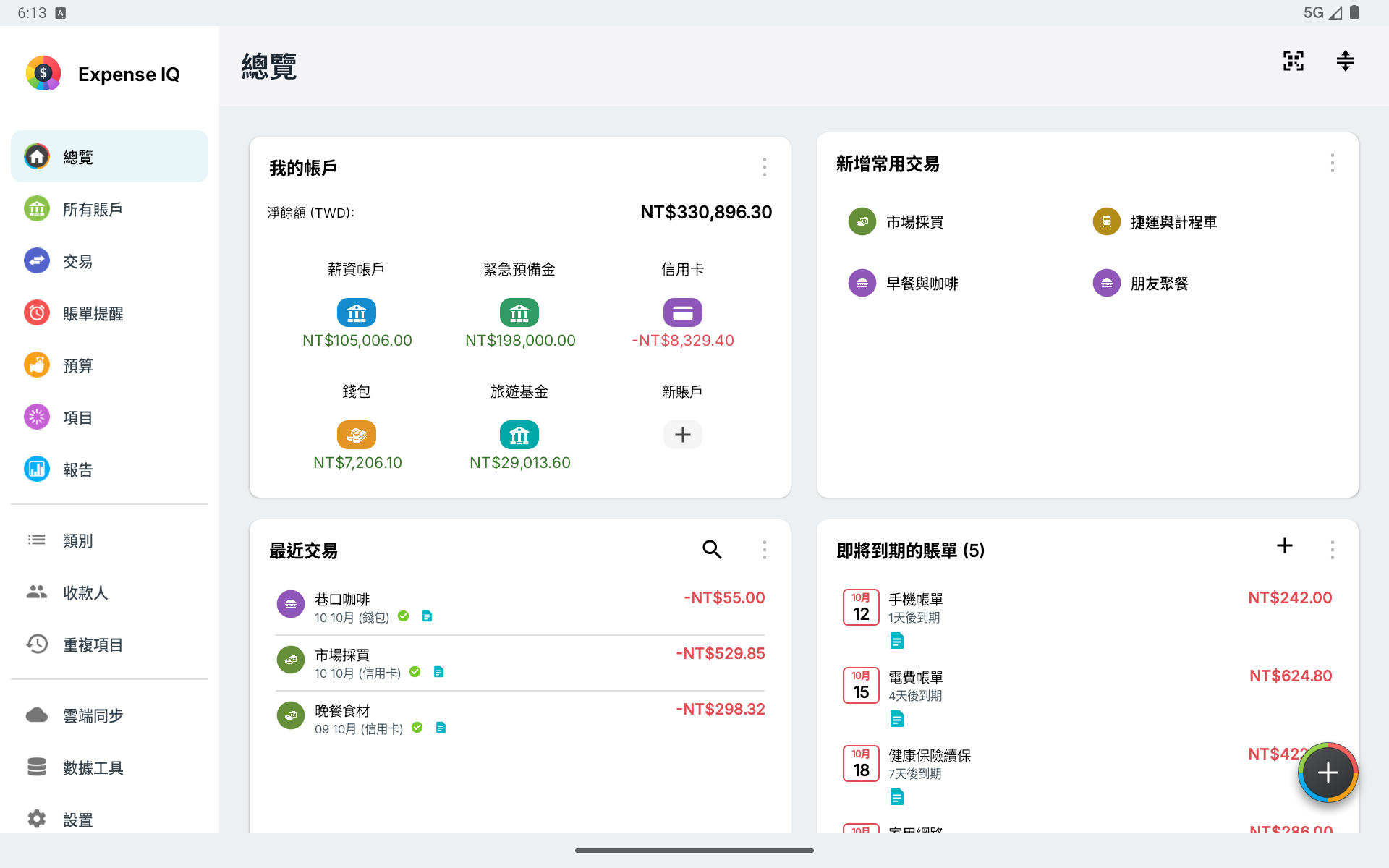
Task: Open 報告 reports in sidebar
Action: tap(109, 469)
